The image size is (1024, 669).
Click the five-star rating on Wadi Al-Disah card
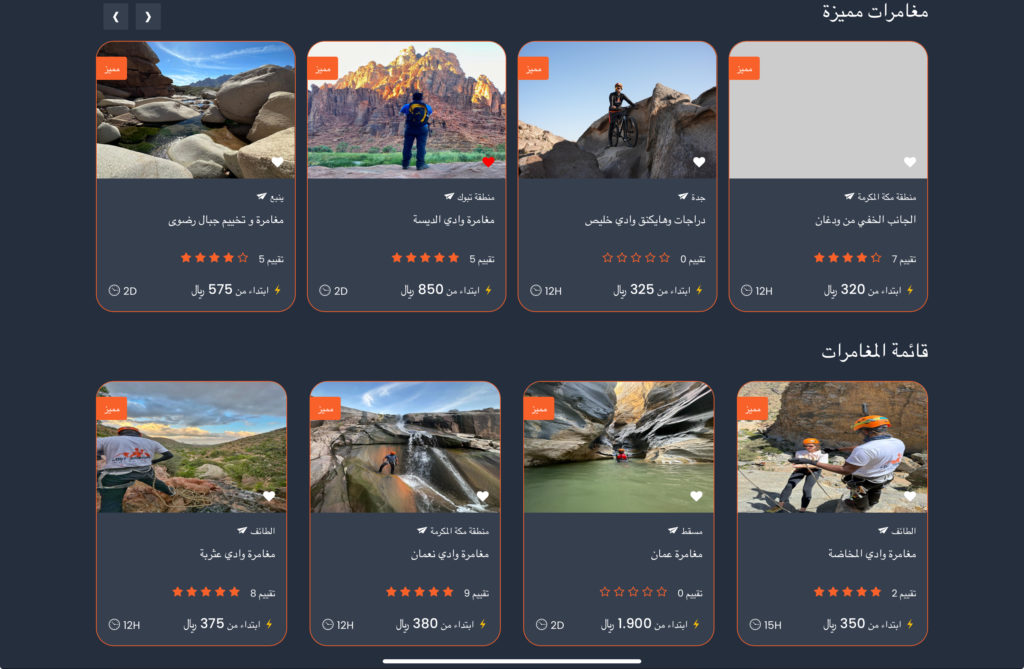click(425, 258)
